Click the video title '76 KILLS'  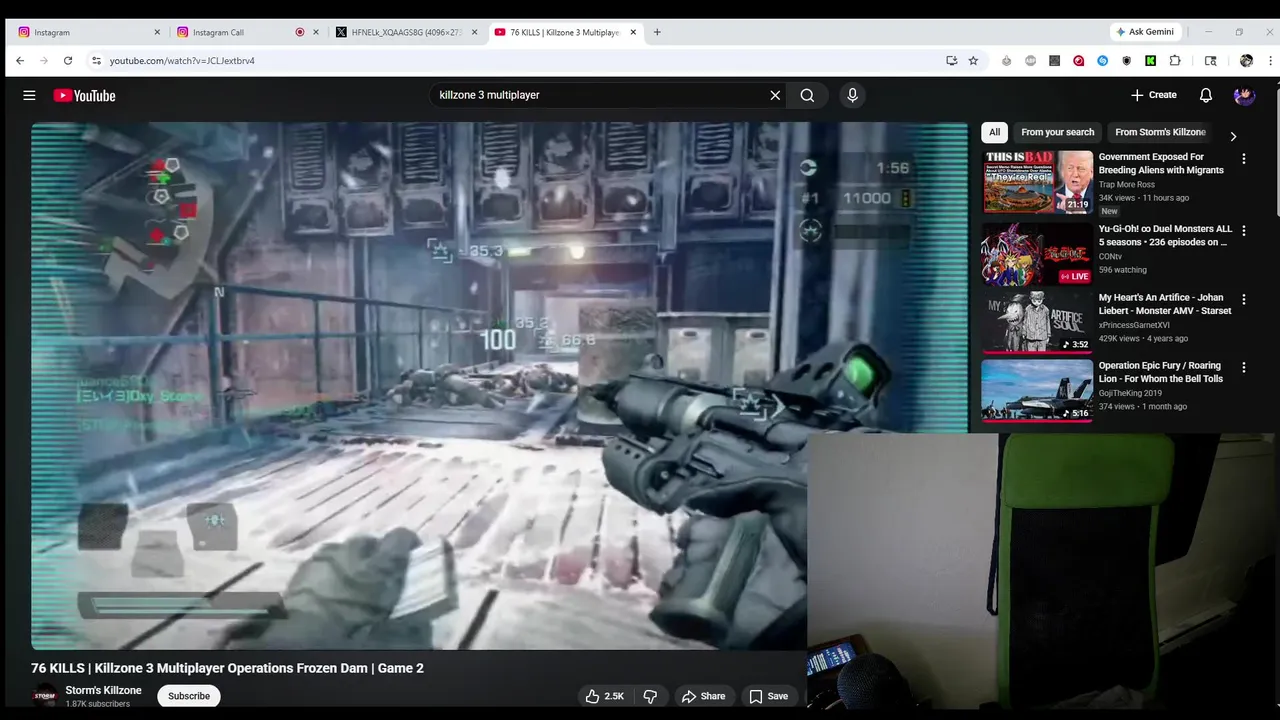(227, 668)
